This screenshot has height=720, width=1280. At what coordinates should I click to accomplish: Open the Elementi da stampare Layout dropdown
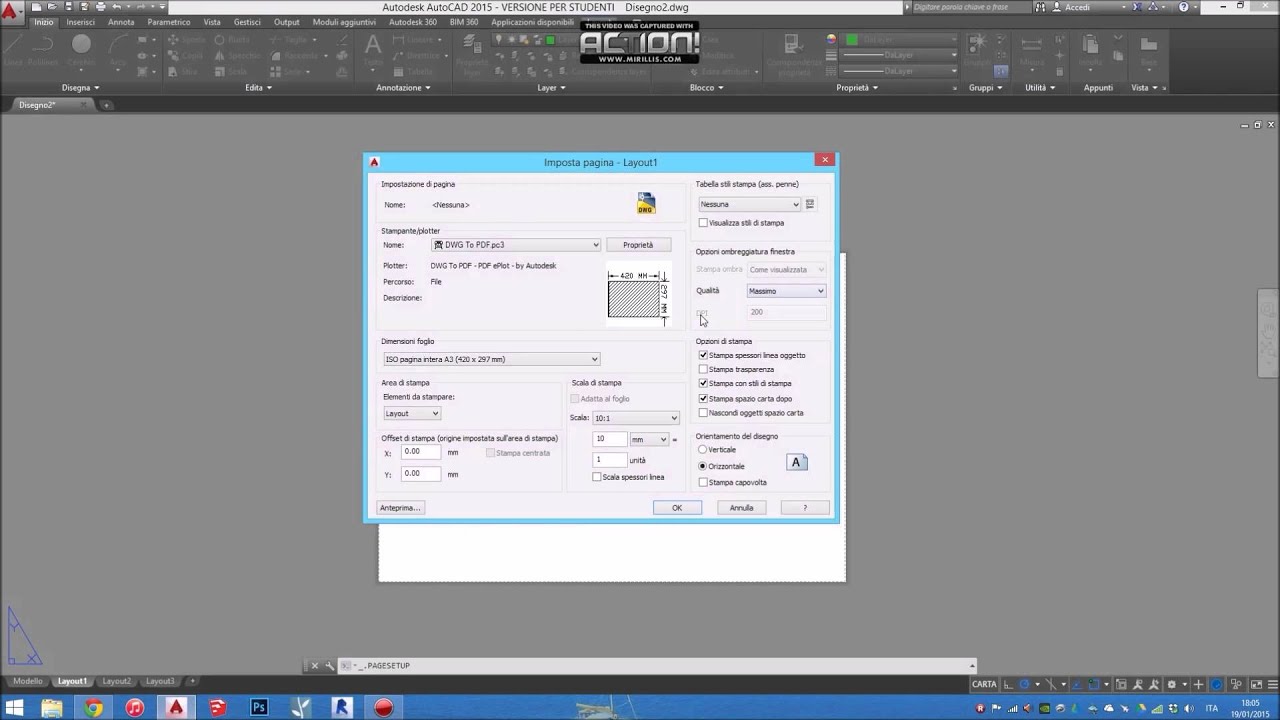pos(412,413)
